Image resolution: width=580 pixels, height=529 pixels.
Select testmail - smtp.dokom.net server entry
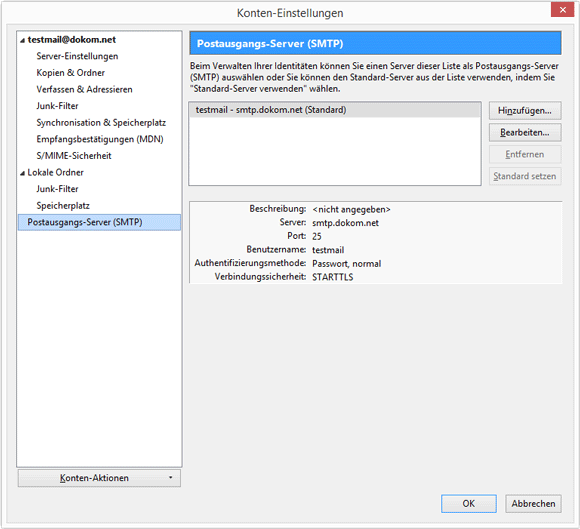point(335,110)
